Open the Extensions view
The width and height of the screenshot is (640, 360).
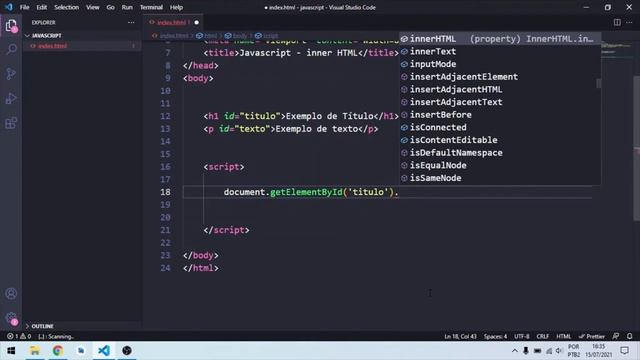[11, 123]
